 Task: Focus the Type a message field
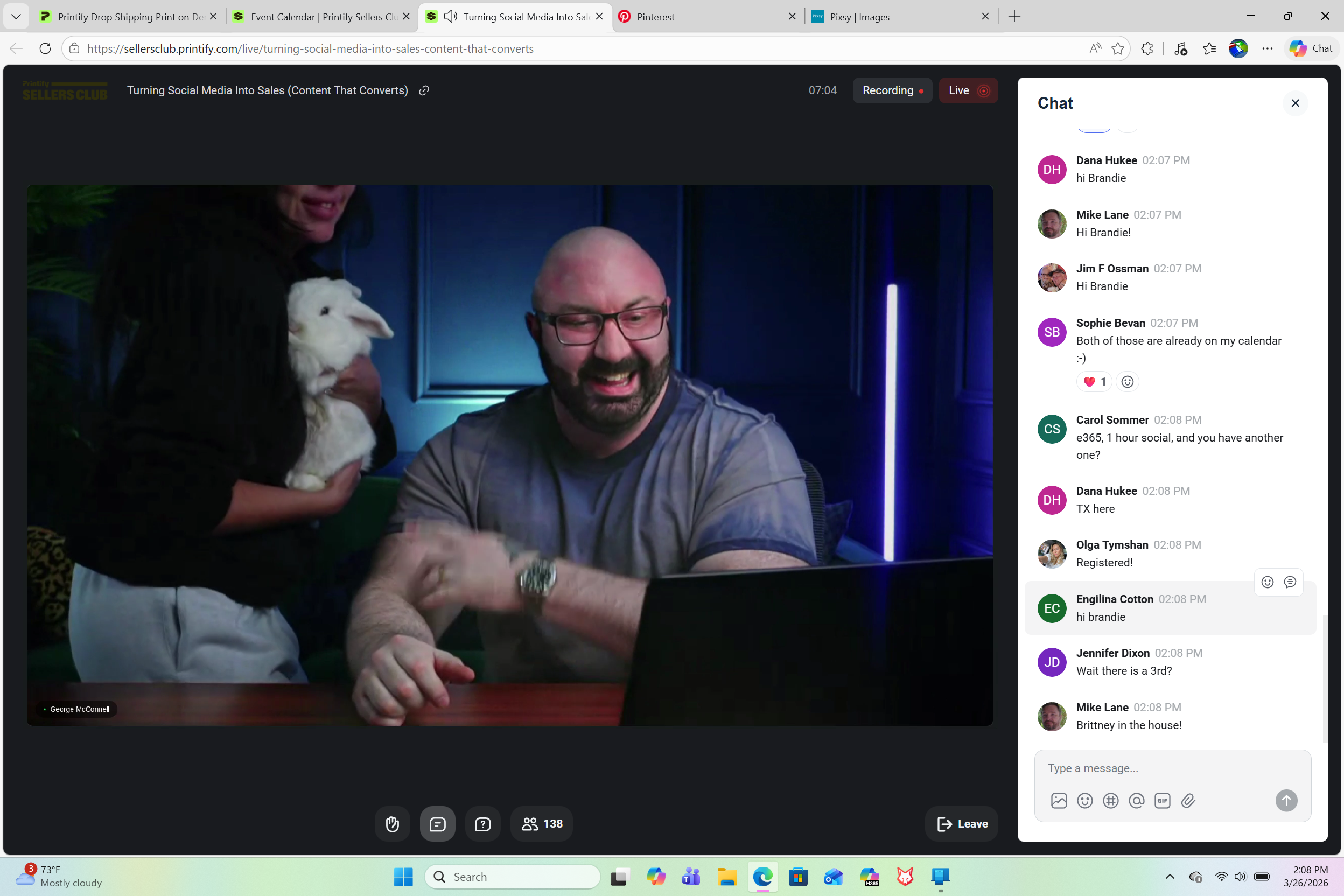pos(1172,768)
